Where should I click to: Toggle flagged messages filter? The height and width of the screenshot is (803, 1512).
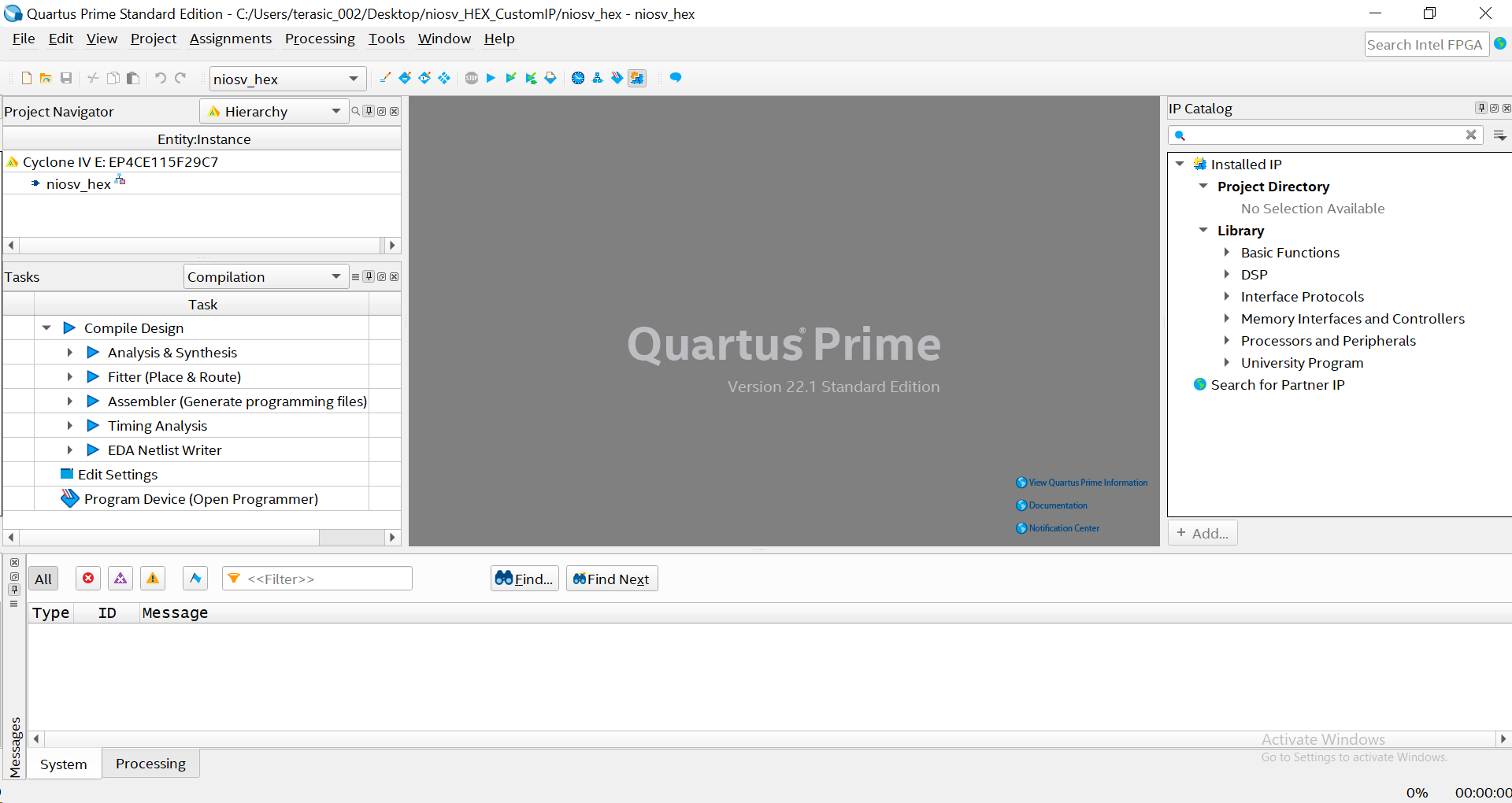coord(195,579)
